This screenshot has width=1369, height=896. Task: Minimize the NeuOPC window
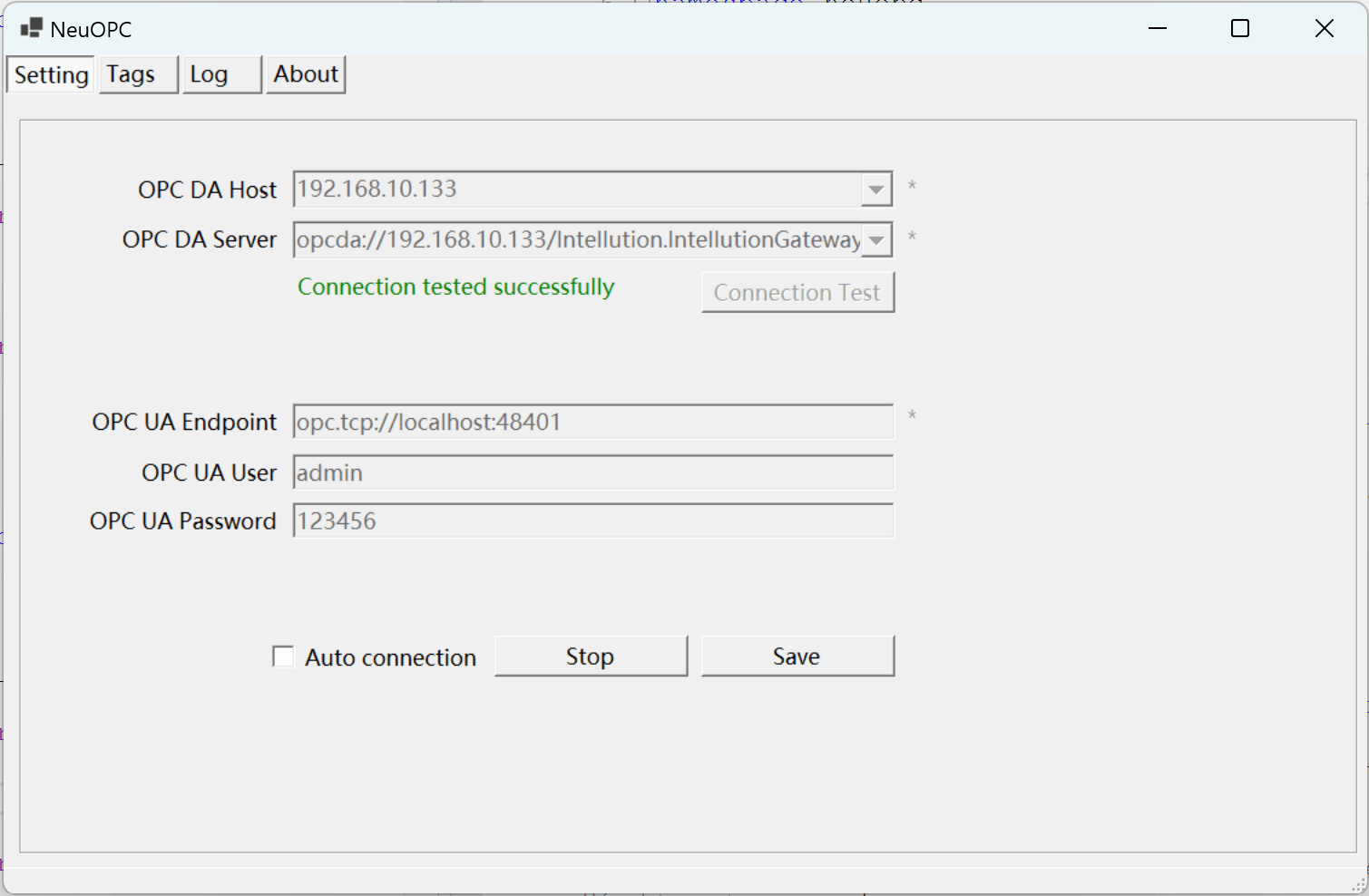(x=1158, y=28)
